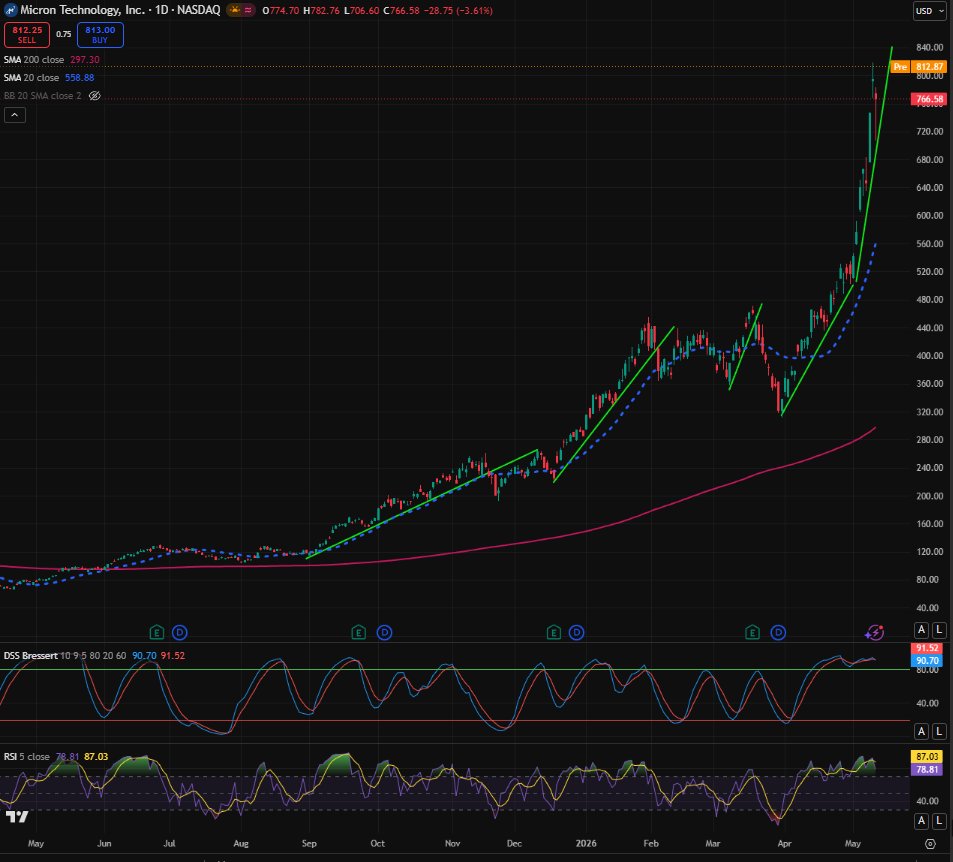This screenshot has width=953, height=862.
Task: Open the June earnings E marker
Action: (157, 633)
